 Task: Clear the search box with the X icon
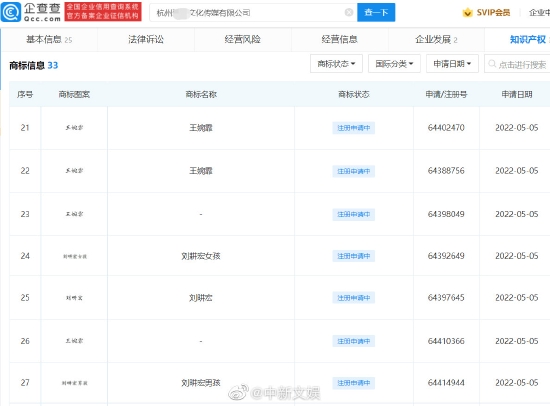point(349,12)
